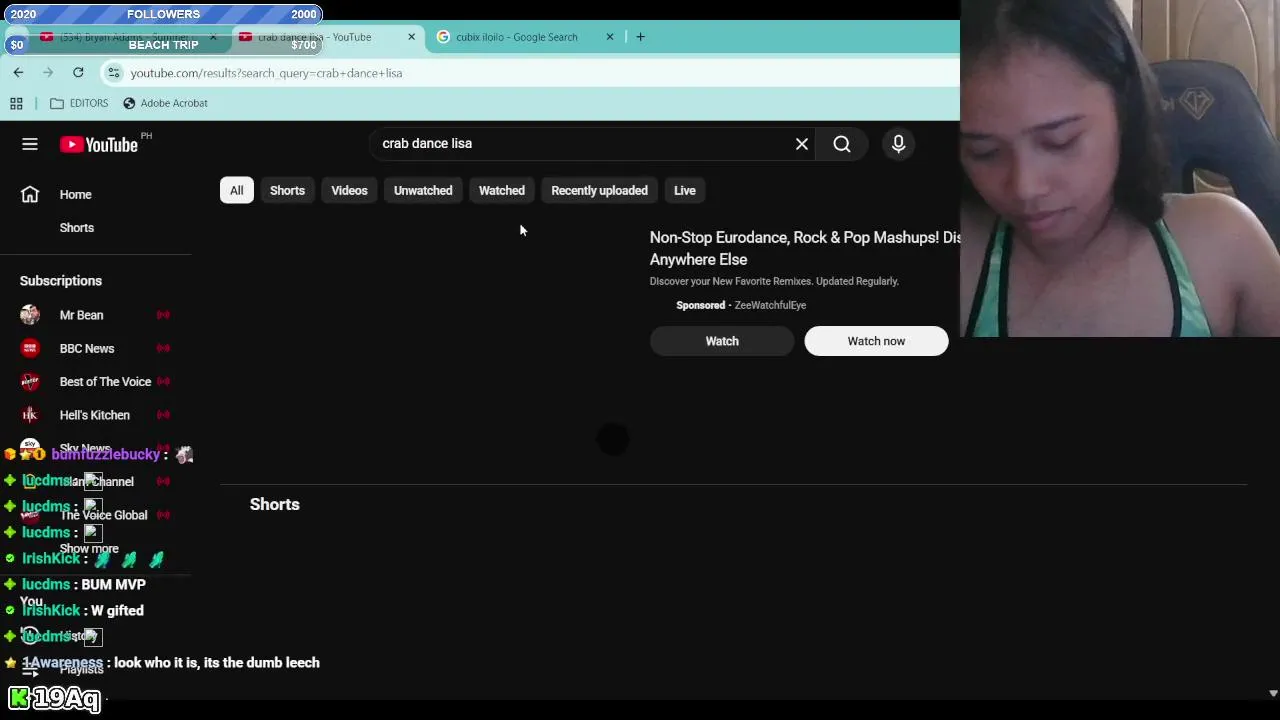
Task: Open the Adobe Acrobat bookmark
Action: pos(165,103)
